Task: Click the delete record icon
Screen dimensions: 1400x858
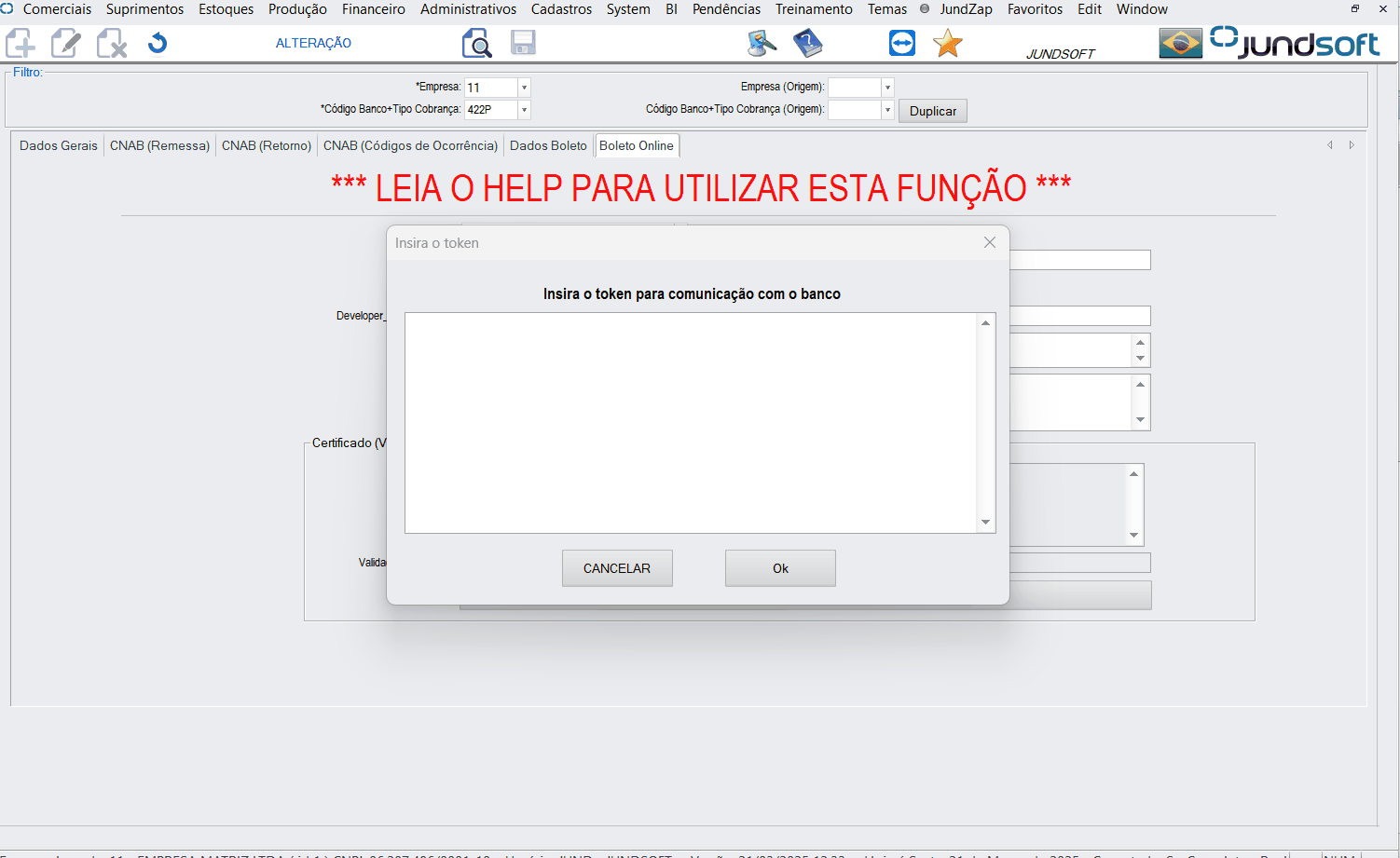Action: 112,43
